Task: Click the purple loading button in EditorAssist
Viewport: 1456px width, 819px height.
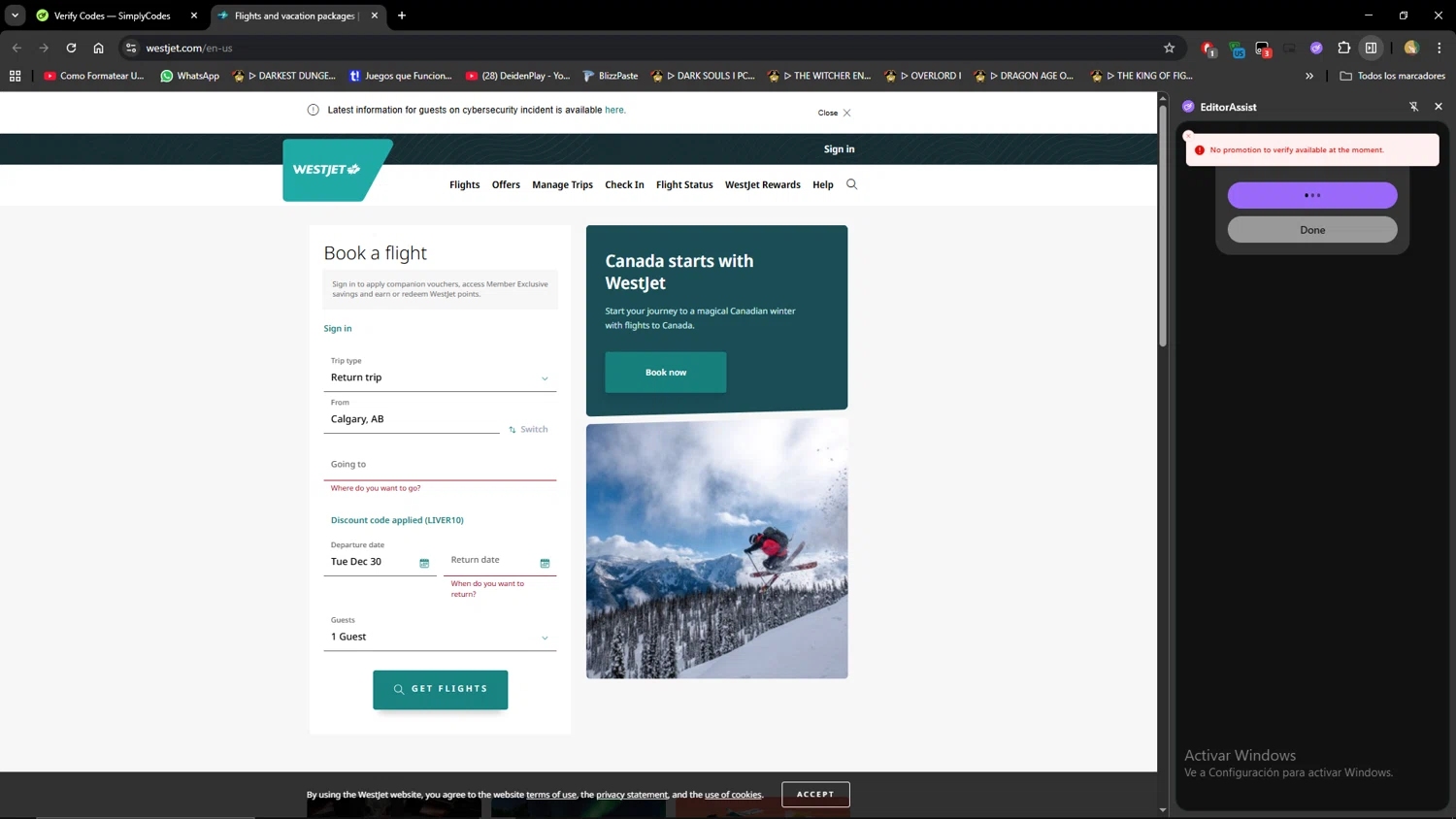Action: [x=1312, y=195]
